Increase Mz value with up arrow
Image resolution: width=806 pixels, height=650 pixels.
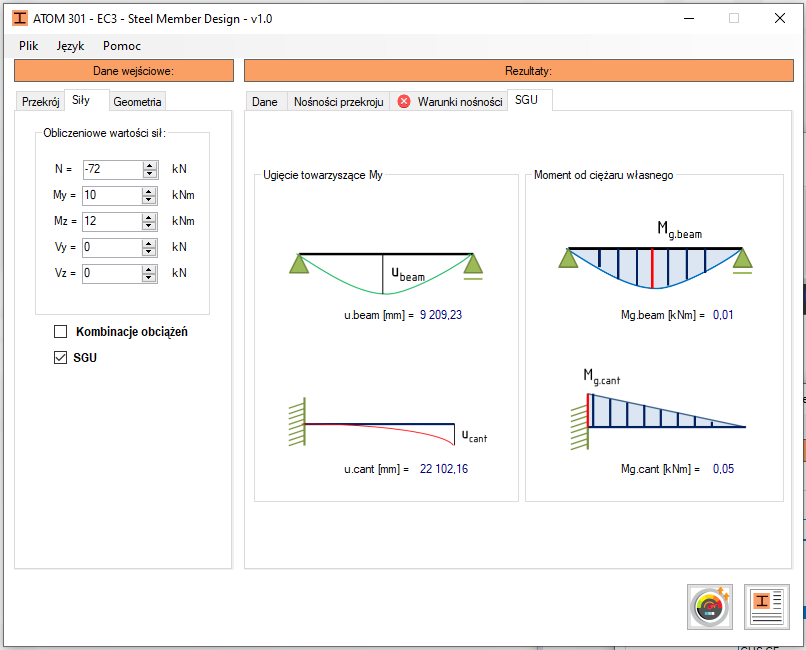click(149, 217)
